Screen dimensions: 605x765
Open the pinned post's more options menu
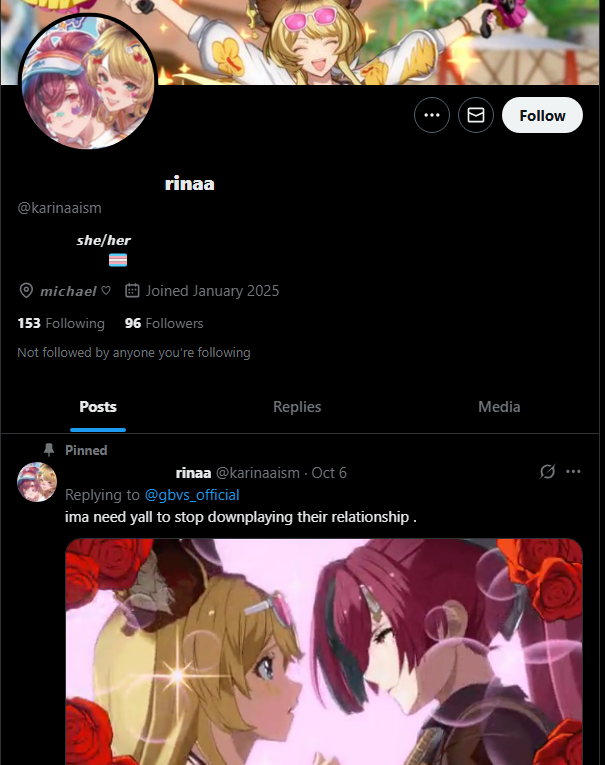click(573, 471)
